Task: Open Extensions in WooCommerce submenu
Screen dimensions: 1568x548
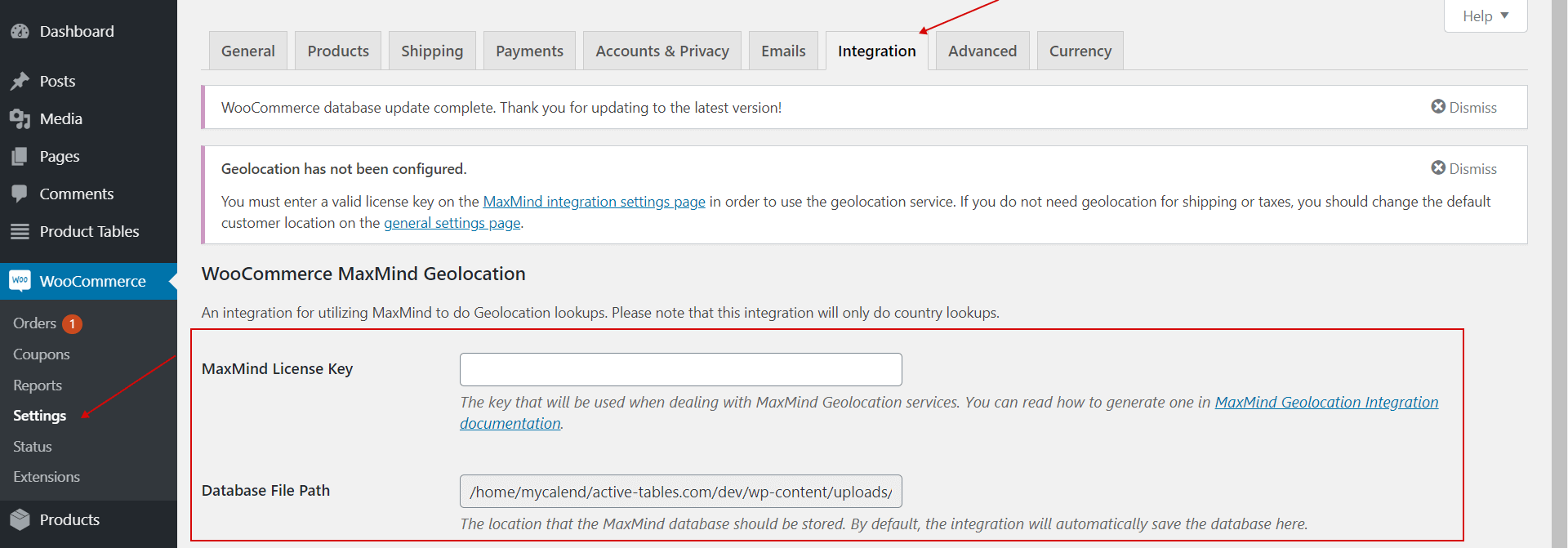Action: click(x=47, y=477)
